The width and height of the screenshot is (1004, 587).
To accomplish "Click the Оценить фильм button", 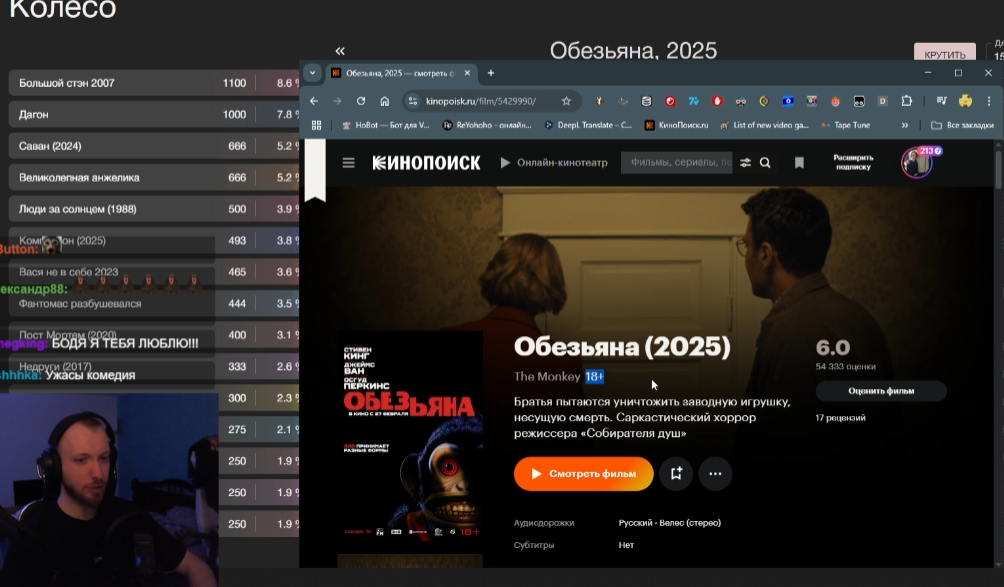I will pyautogui.click(x=881, y=390).
